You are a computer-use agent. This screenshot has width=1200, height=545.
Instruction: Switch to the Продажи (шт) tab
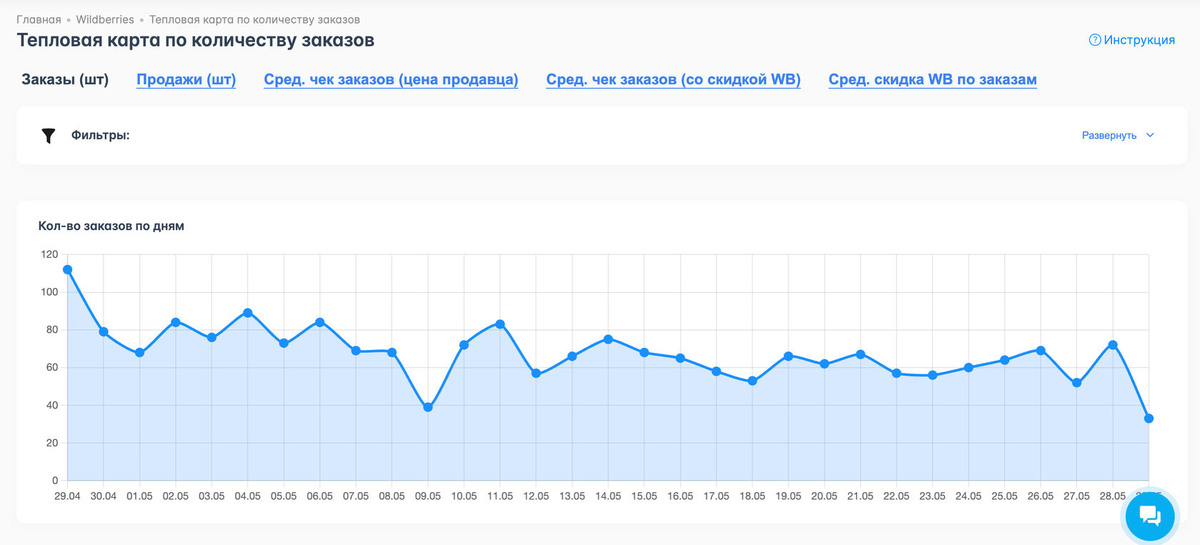(x=186, y=80)
